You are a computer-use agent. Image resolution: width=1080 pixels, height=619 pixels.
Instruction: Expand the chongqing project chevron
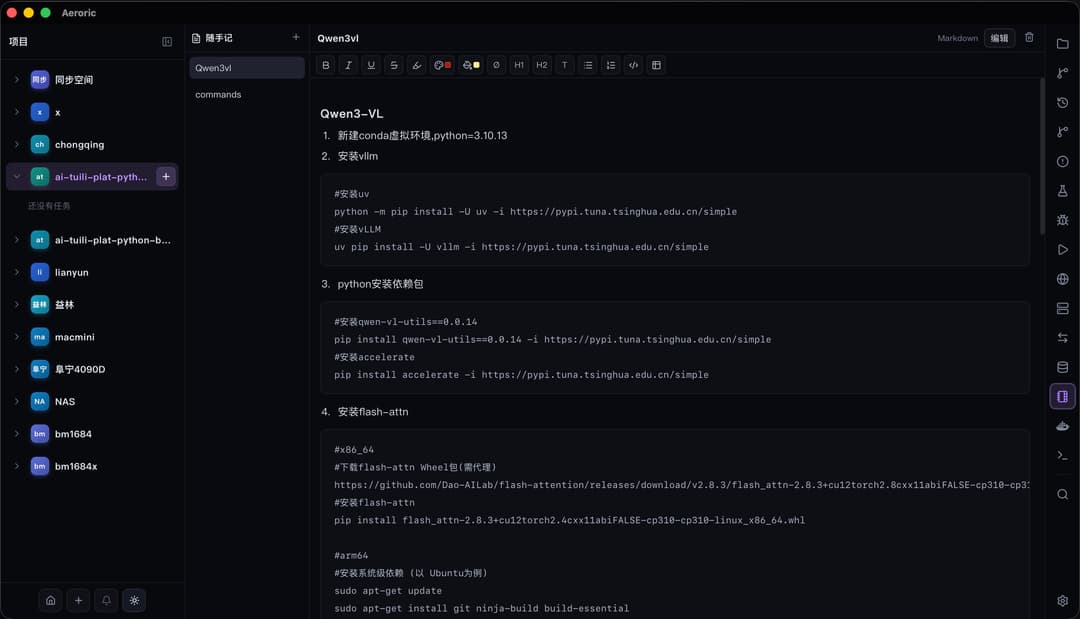pyautogui.click(x=17, y=145)
